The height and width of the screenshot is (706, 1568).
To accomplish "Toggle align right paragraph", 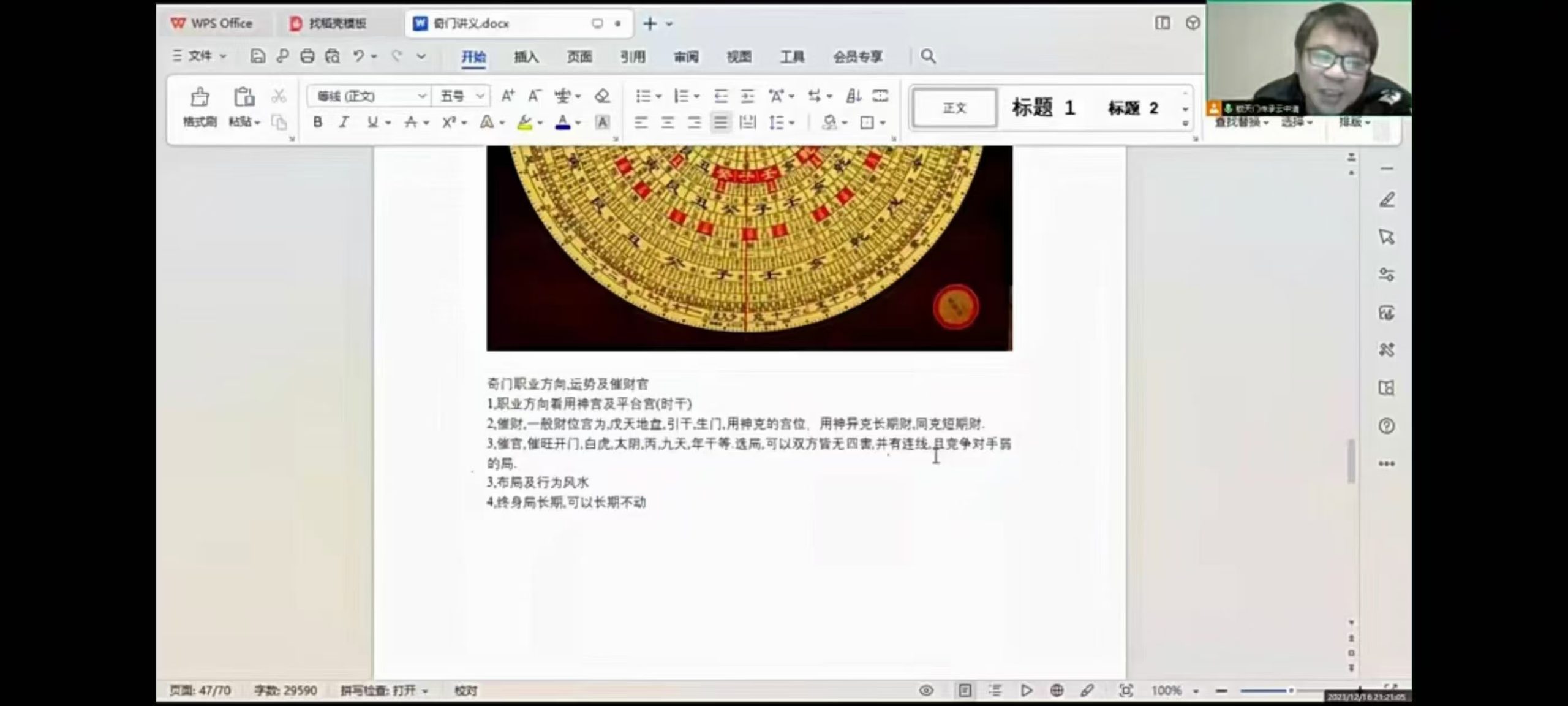I will (694, 123).
